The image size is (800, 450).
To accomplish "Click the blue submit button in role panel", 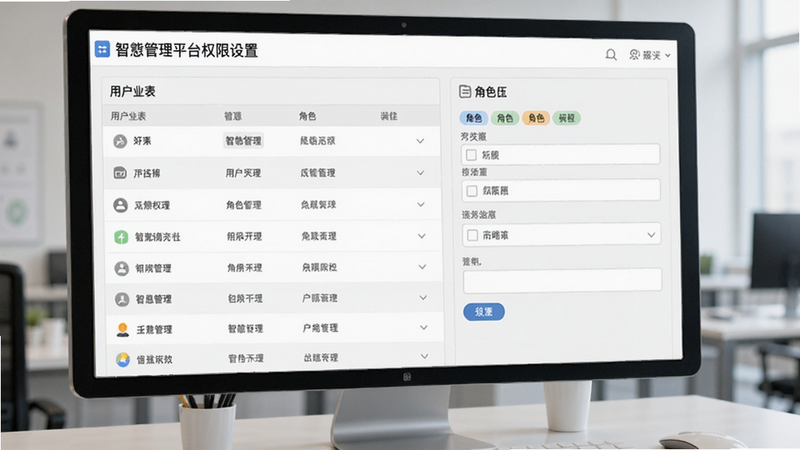I will pyautogui.click(x=484, y=312).
